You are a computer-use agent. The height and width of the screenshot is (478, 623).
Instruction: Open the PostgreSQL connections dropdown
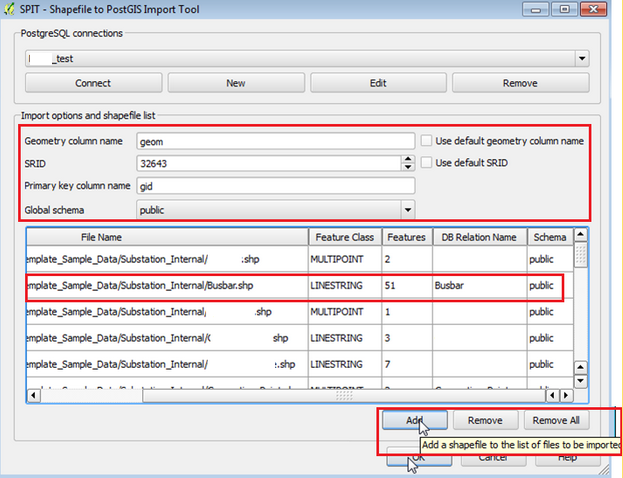click(x=582, y=59)
